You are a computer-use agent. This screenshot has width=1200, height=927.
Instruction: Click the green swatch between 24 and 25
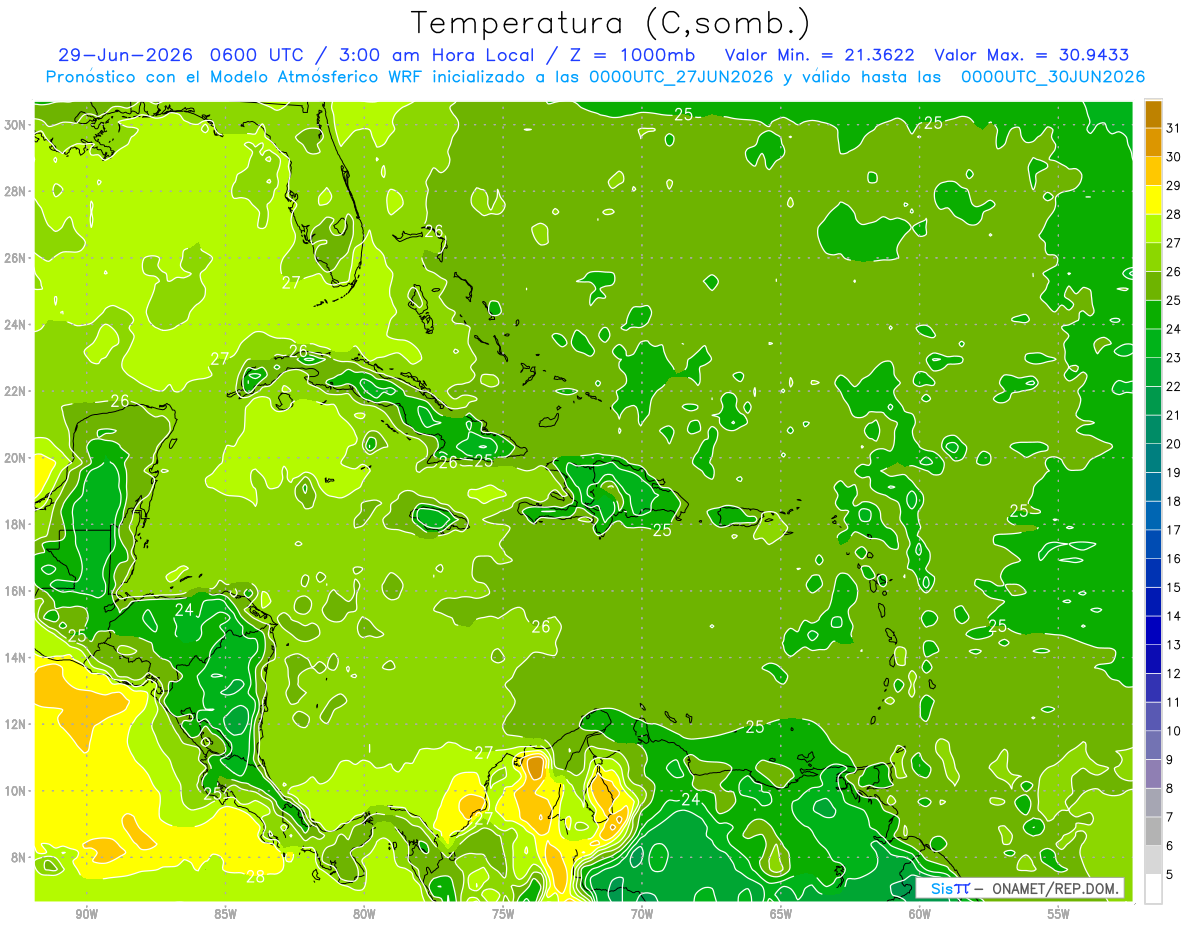(1153, 316)
